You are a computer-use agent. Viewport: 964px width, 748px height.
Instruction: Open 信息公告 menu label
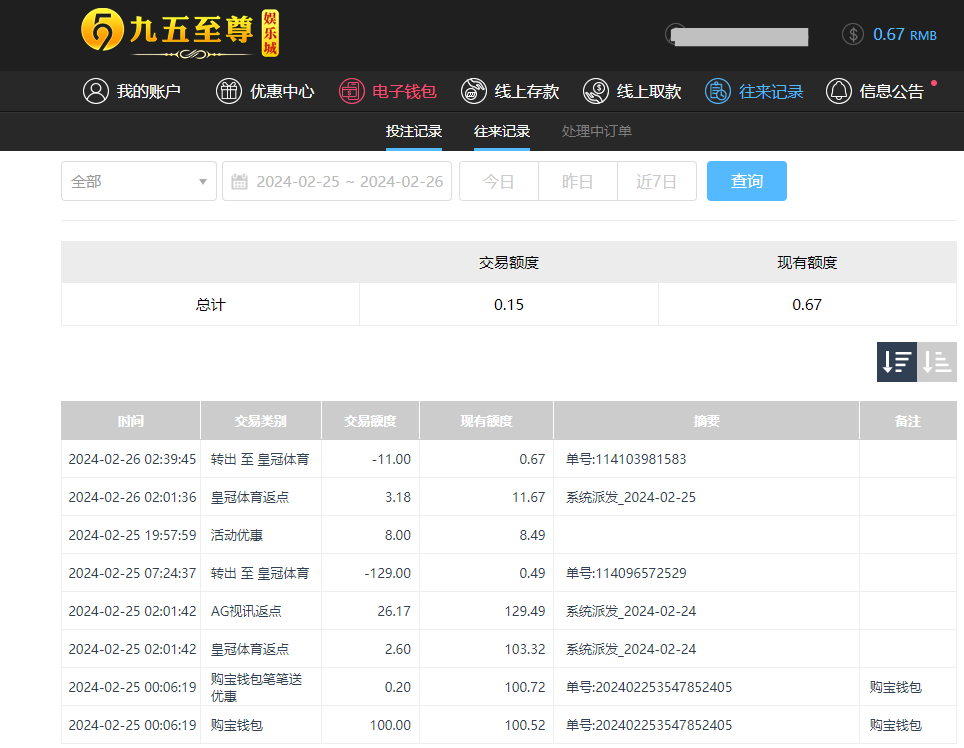891,91
